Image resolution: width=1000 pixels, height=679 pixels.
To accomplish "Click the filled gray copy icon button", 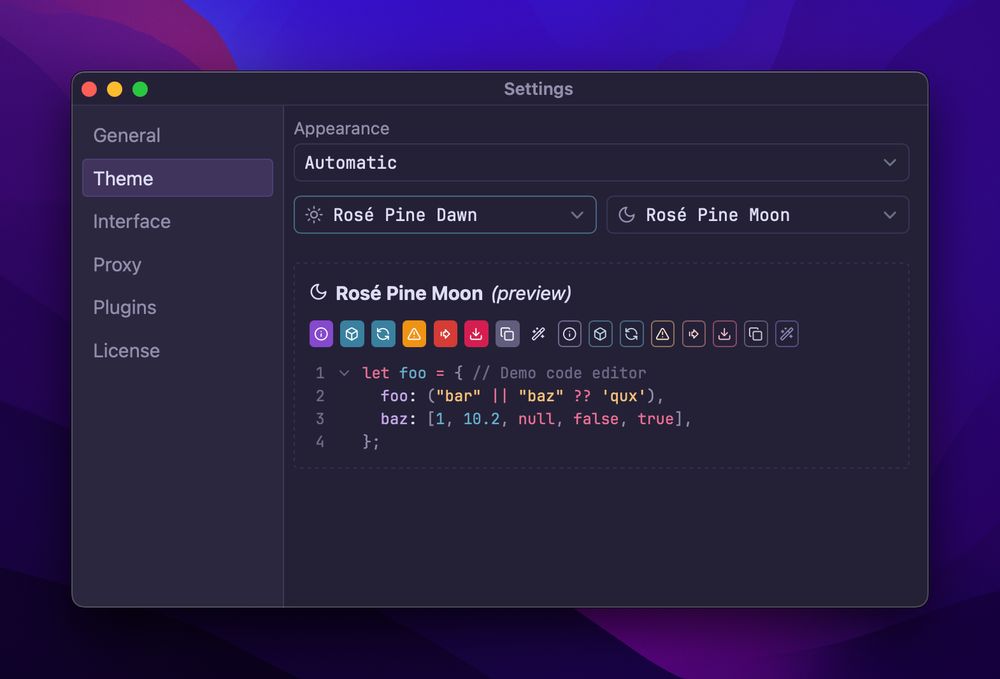I will [x=507, y=334].
